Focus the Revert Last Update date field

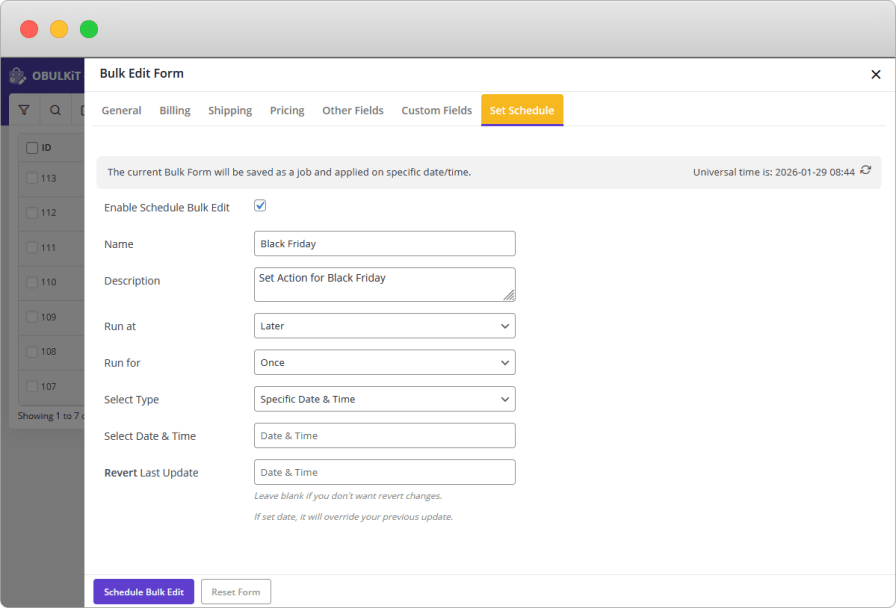click(385, 472)
